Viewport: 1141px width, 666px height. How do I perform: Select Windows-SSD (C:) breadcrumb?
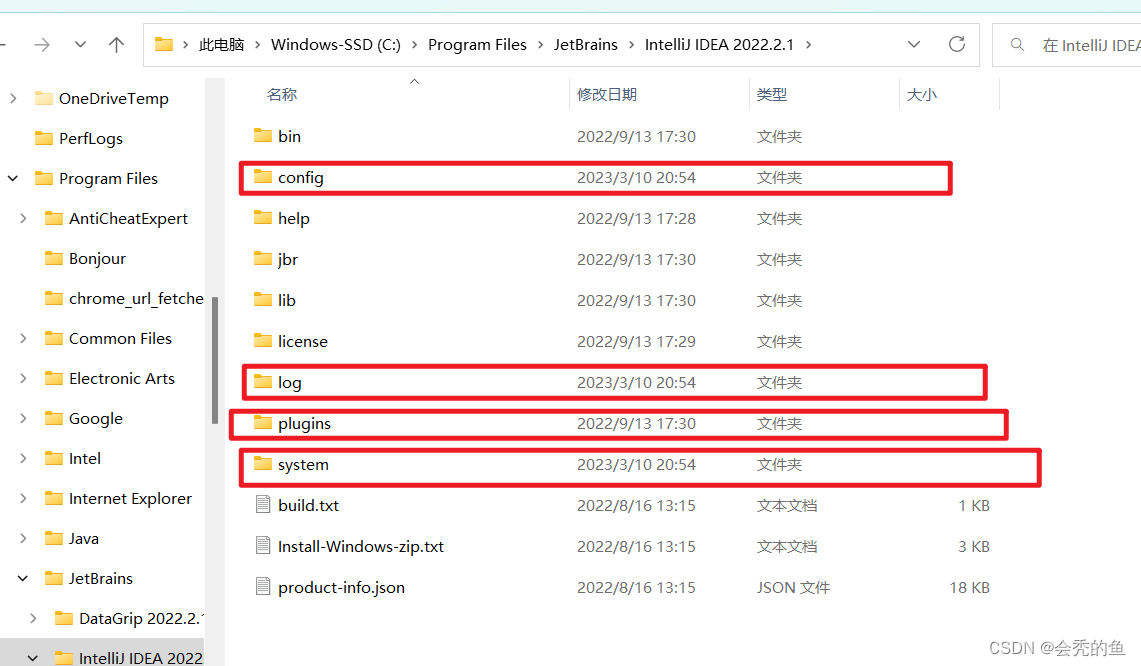335,45
